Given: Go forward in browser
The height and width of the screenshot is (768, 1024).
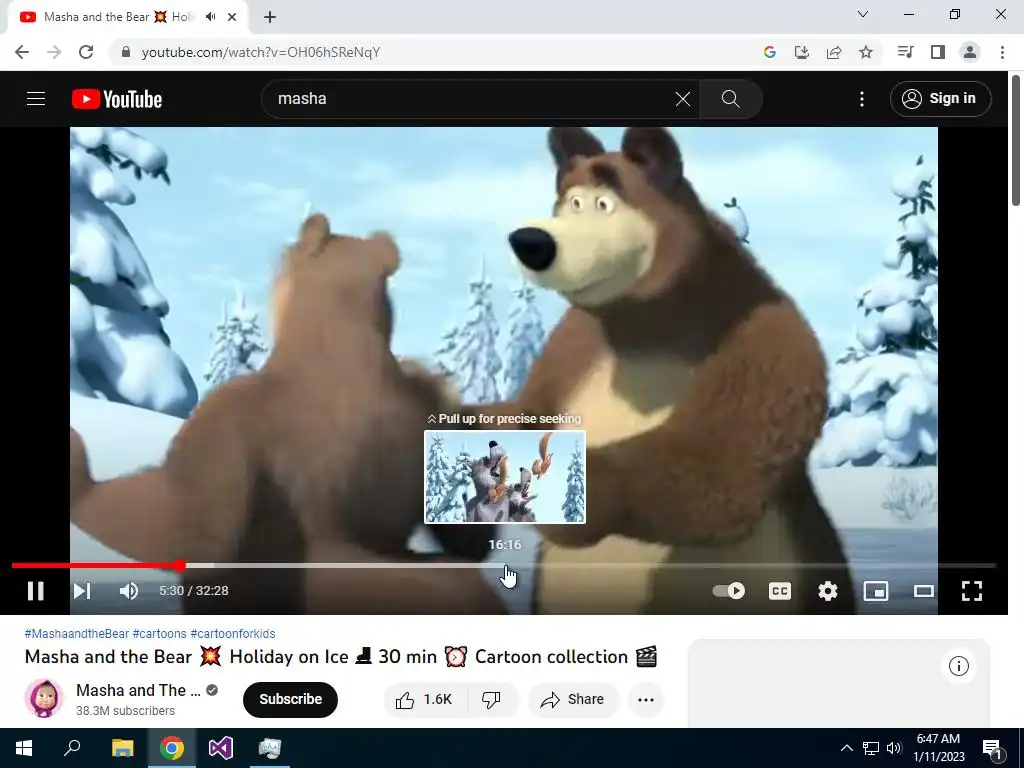Looking at the screenshot, I should 54,52.
